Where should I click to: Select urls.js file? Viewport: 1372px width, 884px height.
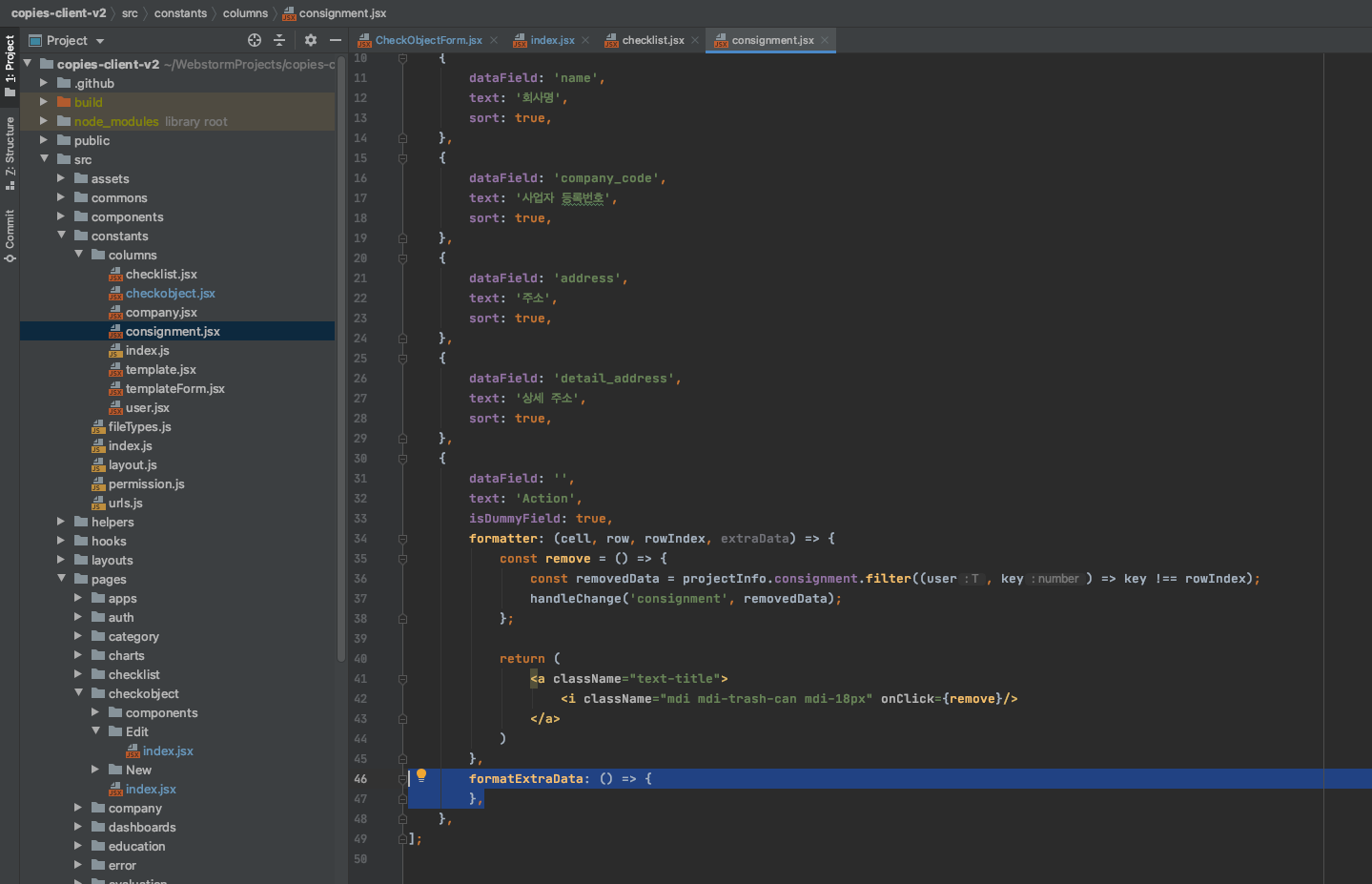125,503
